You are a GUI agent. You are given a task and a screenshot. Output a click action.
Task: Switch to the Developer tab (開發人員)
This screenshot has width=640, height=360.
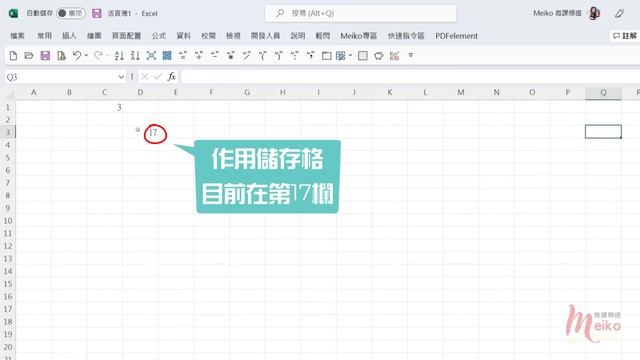[265, 36]
